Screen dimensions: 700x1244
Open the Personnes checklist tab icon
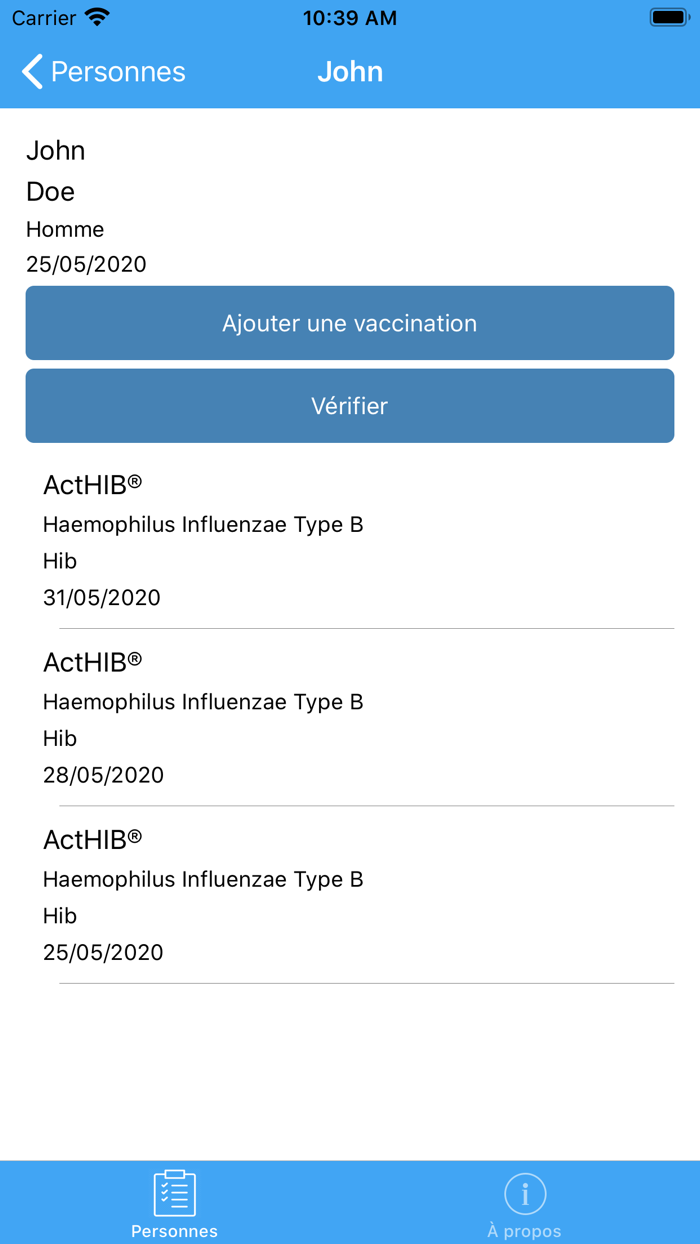[x=175, y=1193]
